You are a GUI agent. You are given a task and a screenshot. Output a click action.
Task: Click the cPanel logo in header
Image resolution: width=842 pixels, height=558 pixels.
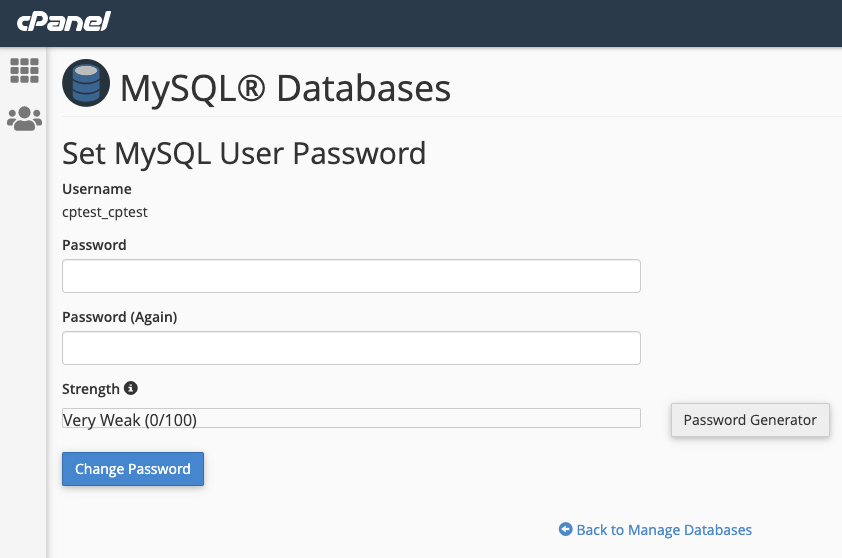[x=63, y=21]
